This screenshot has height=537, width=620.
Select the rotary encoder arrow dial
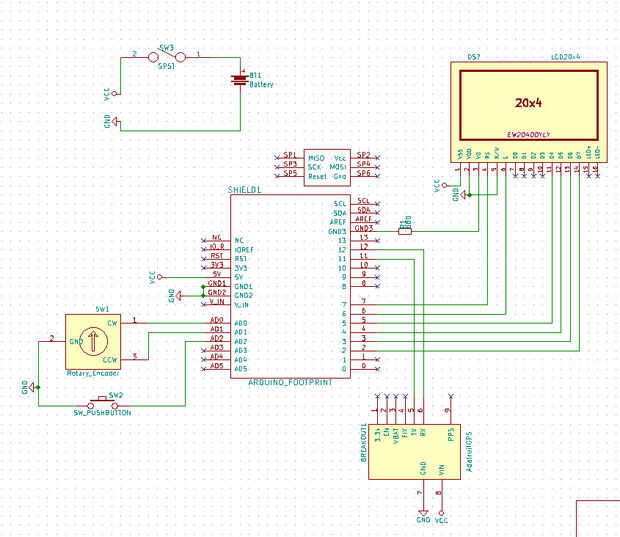(93, 341)
